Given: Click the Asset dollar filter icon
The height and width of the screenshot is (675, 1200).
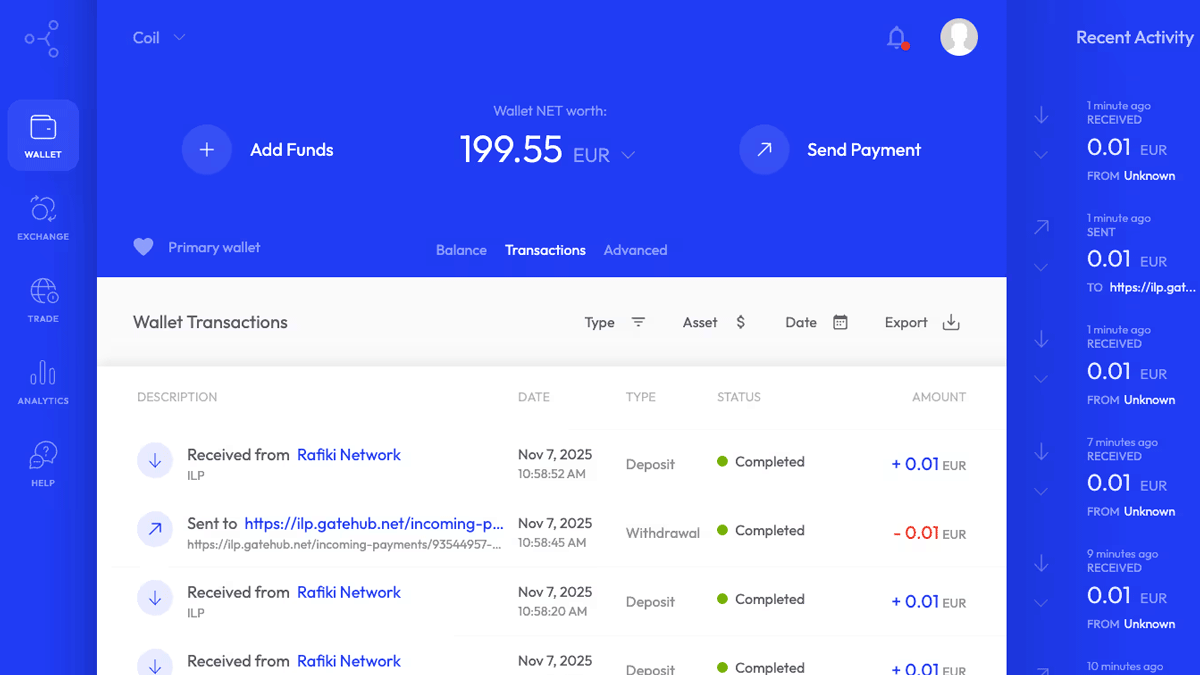Looking at the screenshot, I should click(x=740, y=322).
